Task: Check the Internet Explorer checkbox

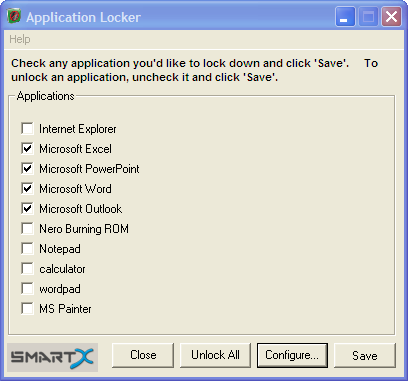Action: 27,128
